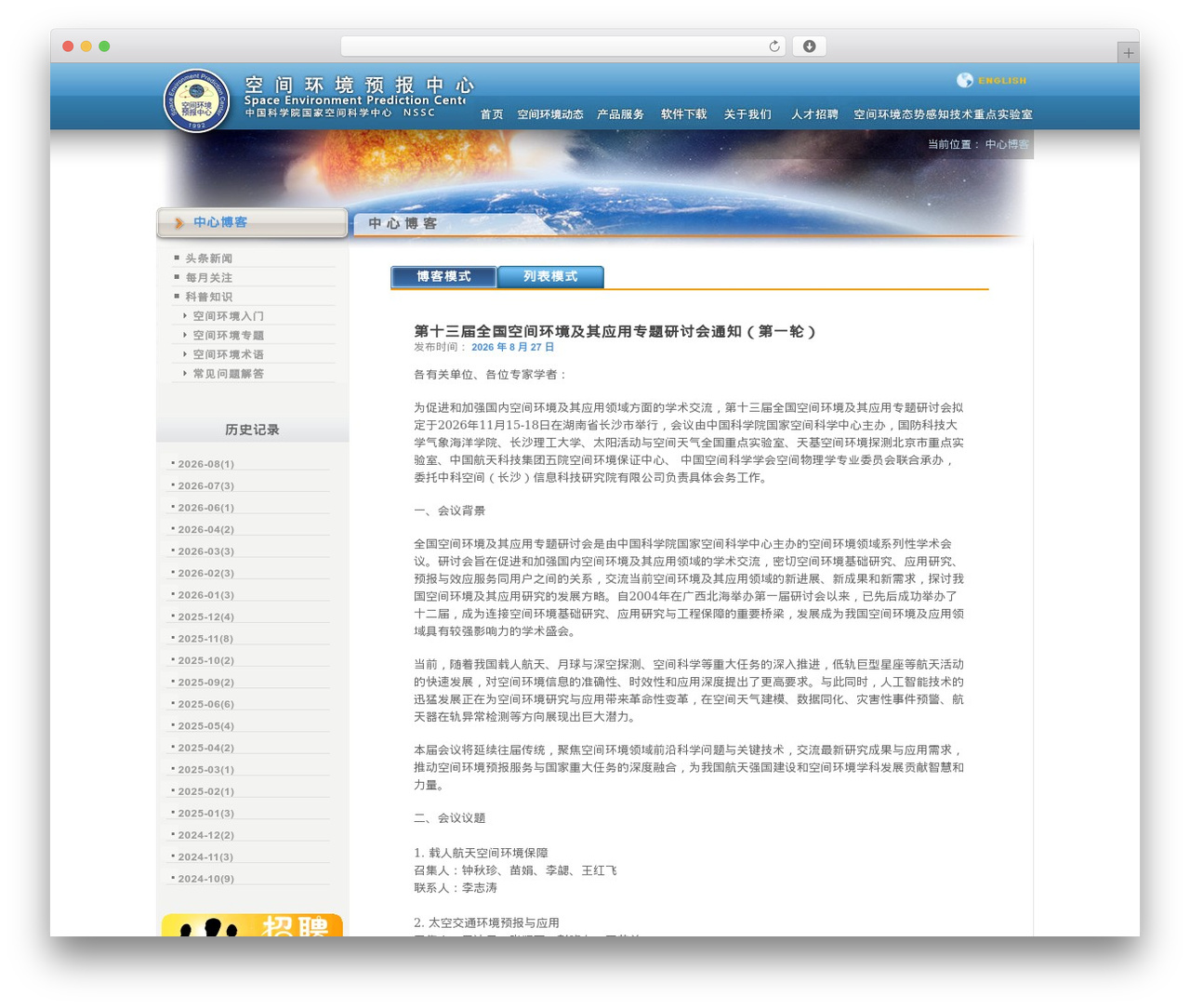Select the 博客模式 tab
This screenshot has width=1190, height=1008.
pos(443,277)
